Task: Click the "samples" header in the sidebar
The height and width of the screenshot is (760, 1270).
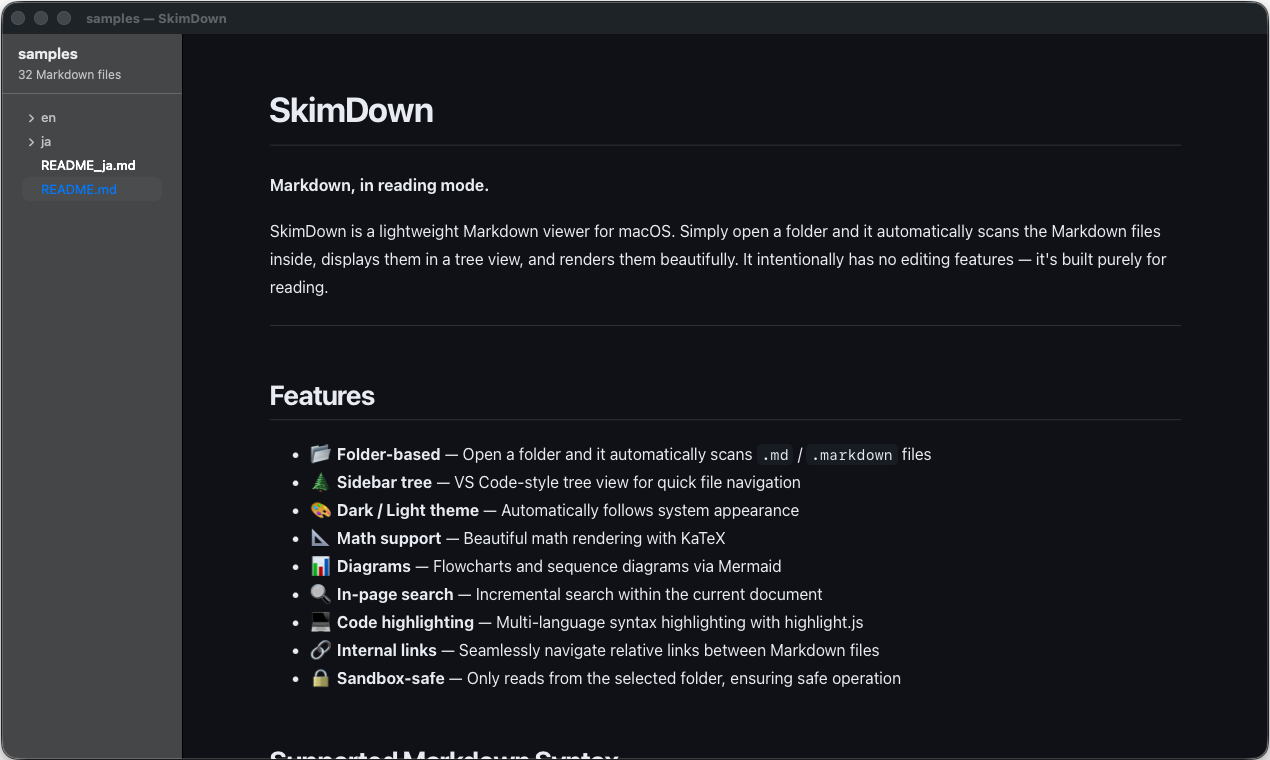Action: tap(48, 53)
